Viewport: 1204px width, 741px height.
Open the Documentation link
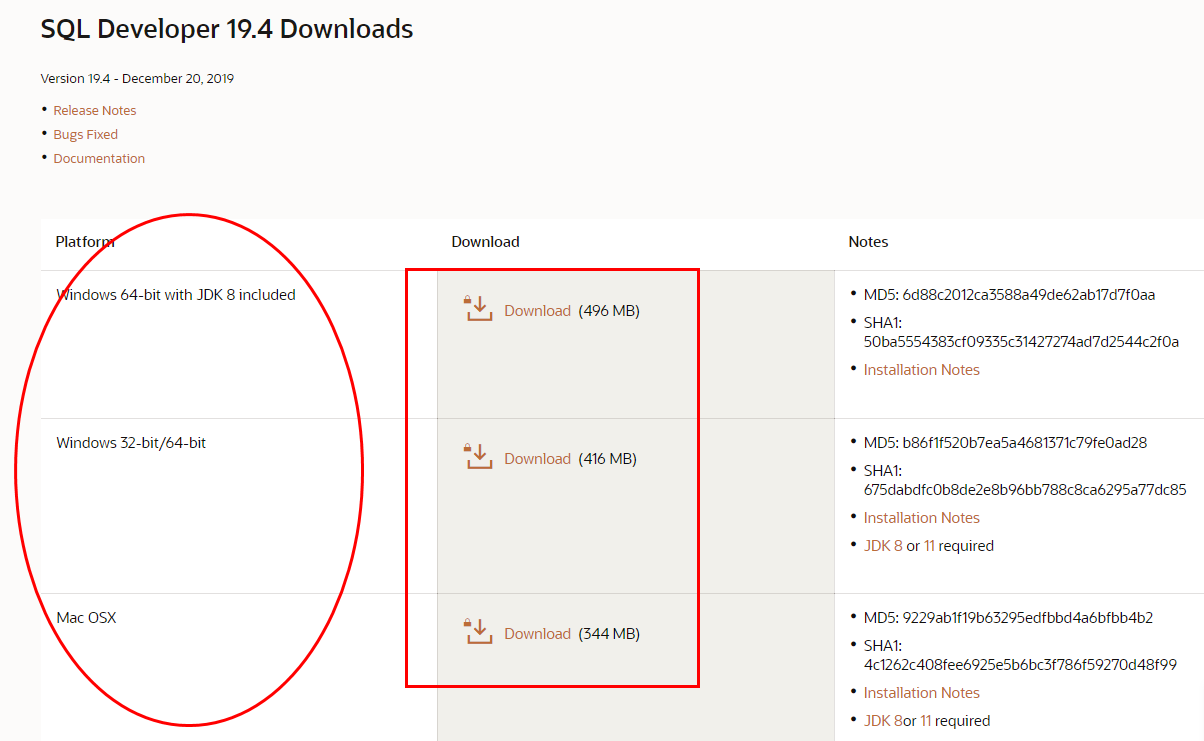(99, 158)
